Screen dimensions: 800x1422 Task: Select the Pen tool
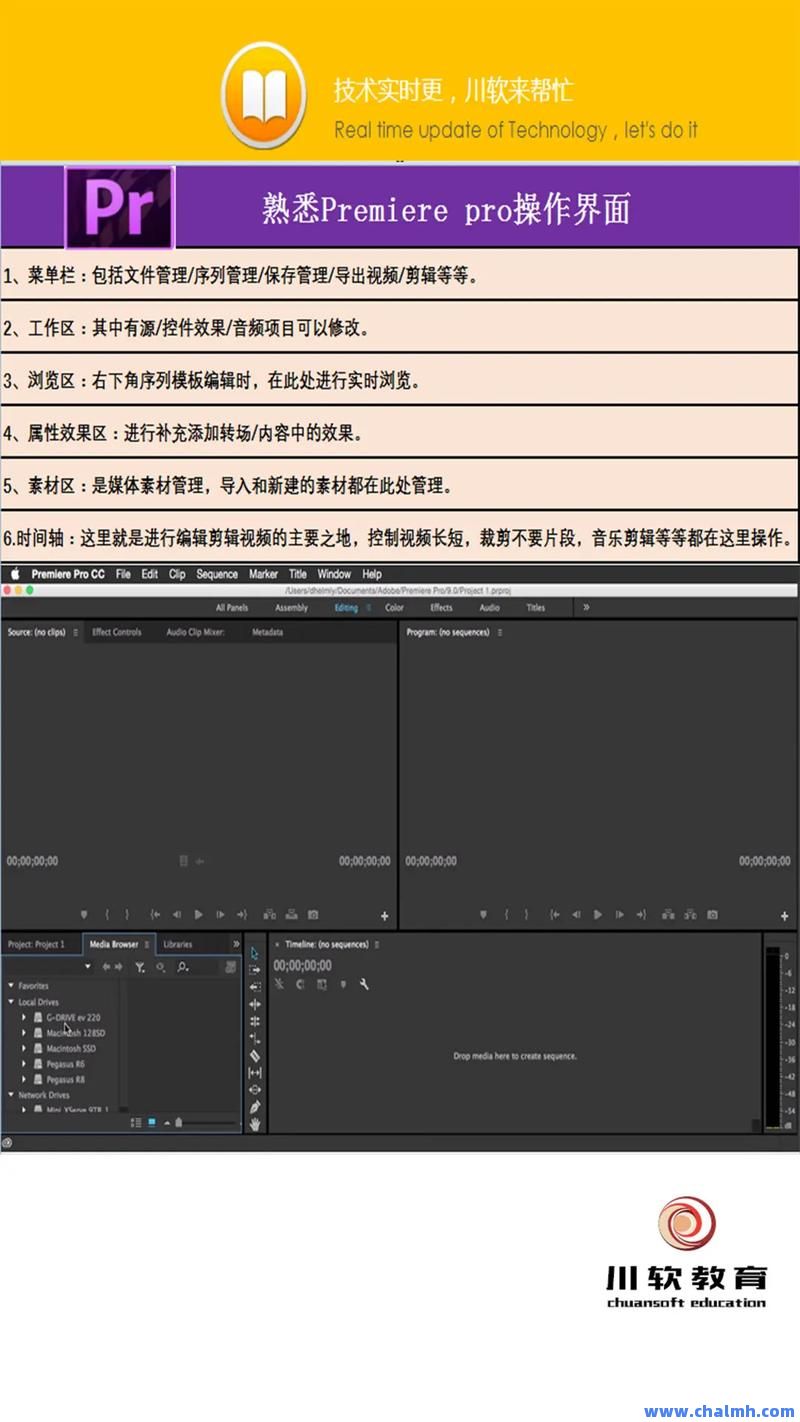[255, 1107]
